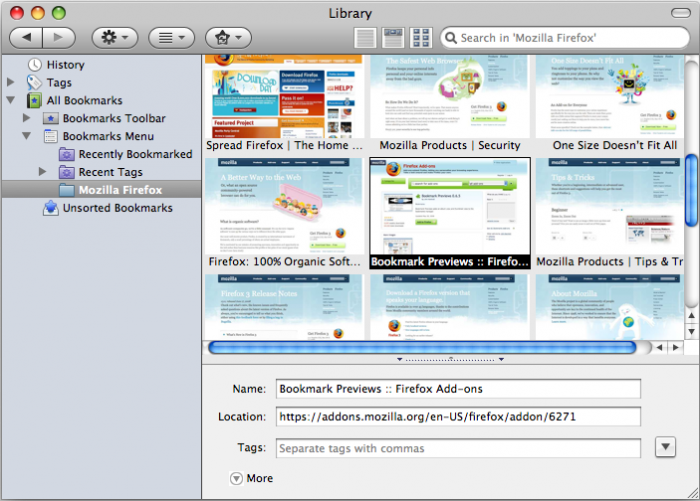Click the Bookmarks Toolbar star icon

pos(50,118)
